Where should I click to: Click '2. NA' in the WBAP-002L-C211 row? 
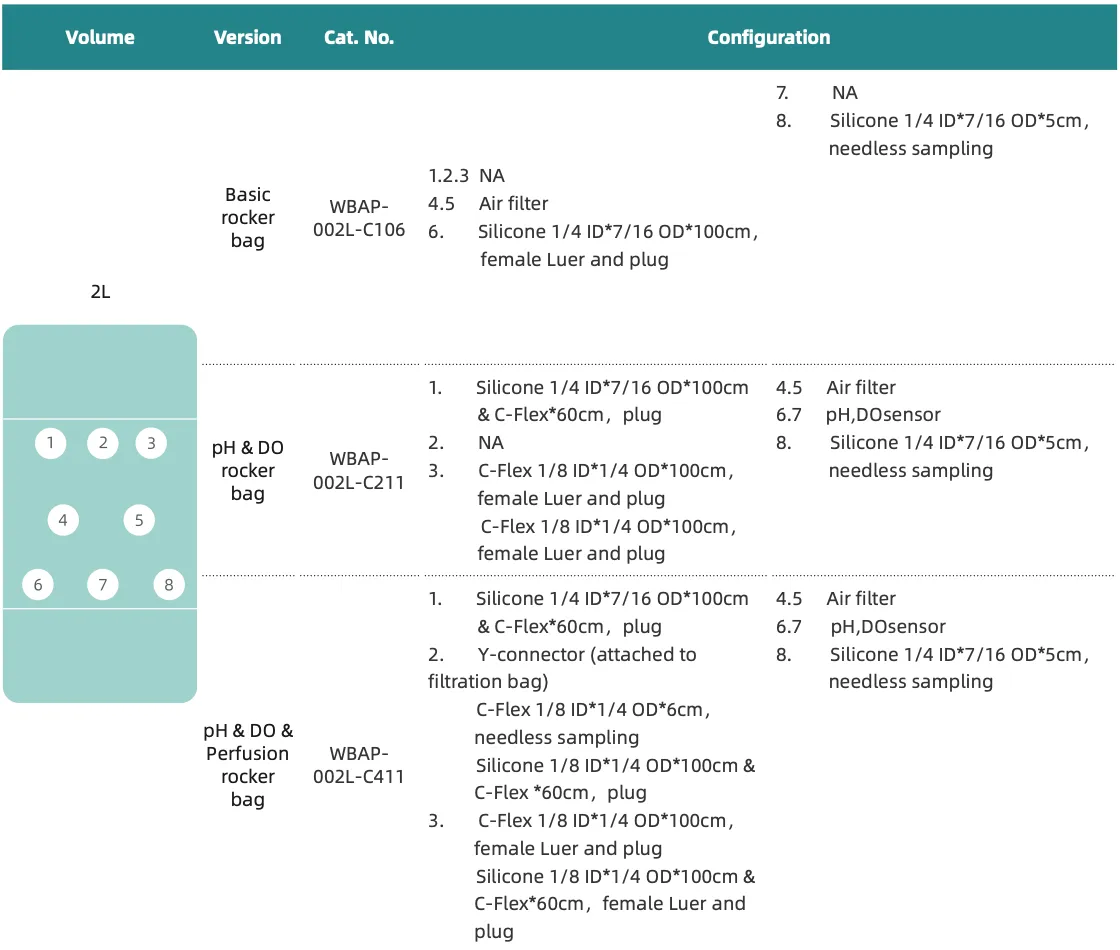point(466,443)
